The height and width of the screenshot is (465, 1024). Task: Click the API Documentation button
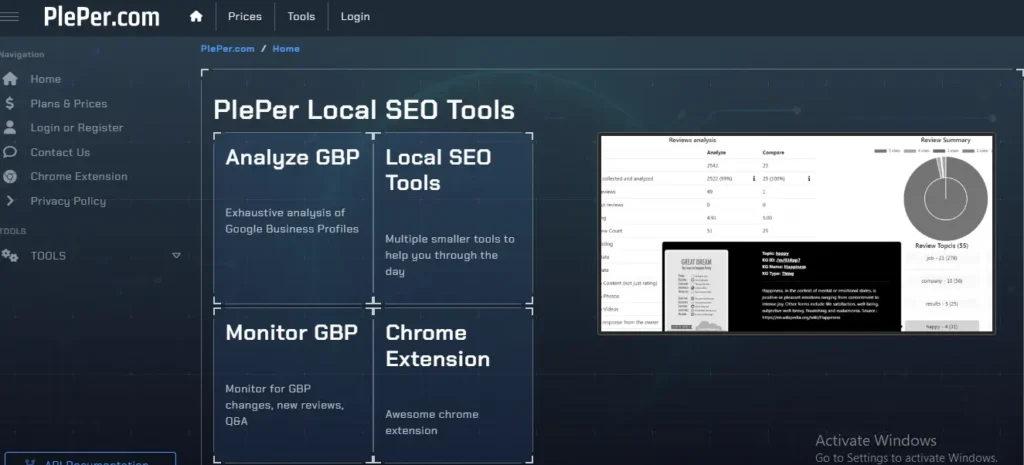(91, 458)
